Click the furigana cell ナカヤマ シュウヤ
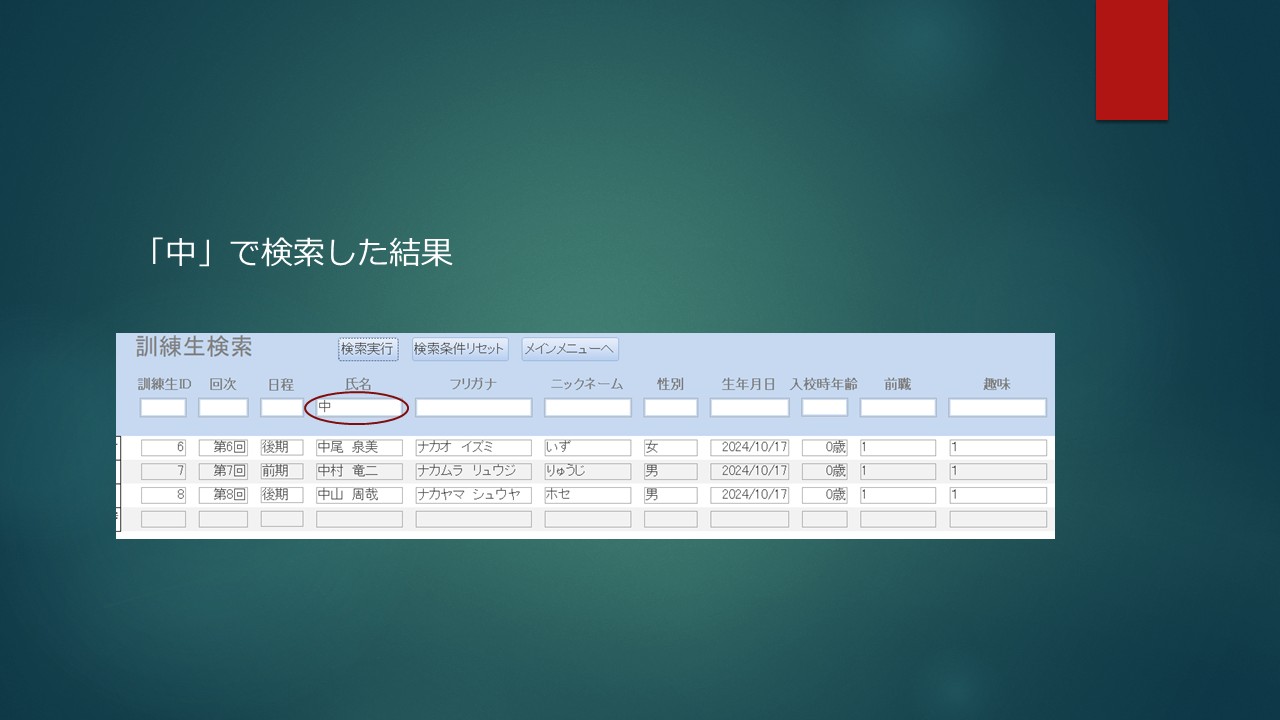Viewport: 1280px width, 720px height. point(474,495)
